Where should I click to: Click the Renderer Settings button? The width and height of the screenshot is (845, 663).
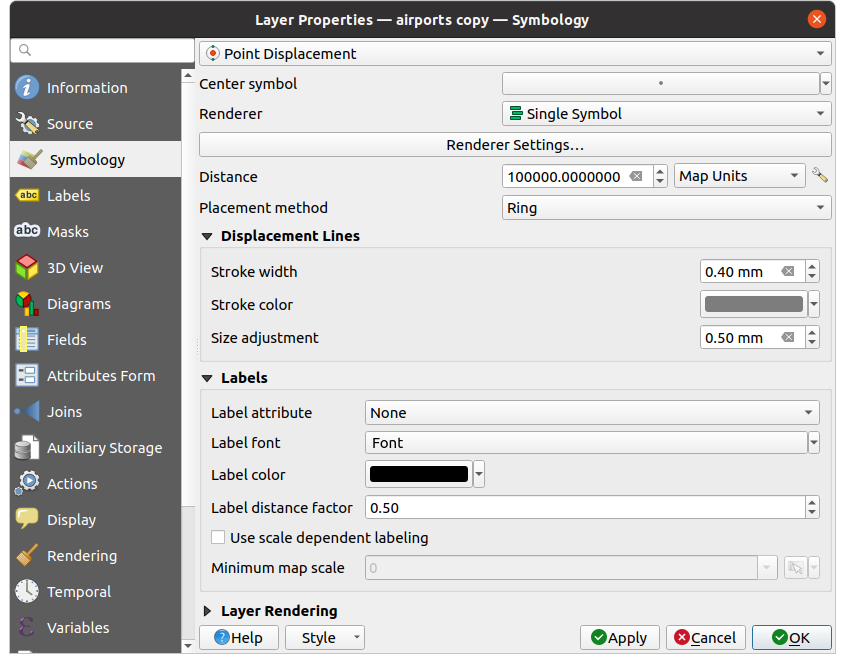point(515,144)
